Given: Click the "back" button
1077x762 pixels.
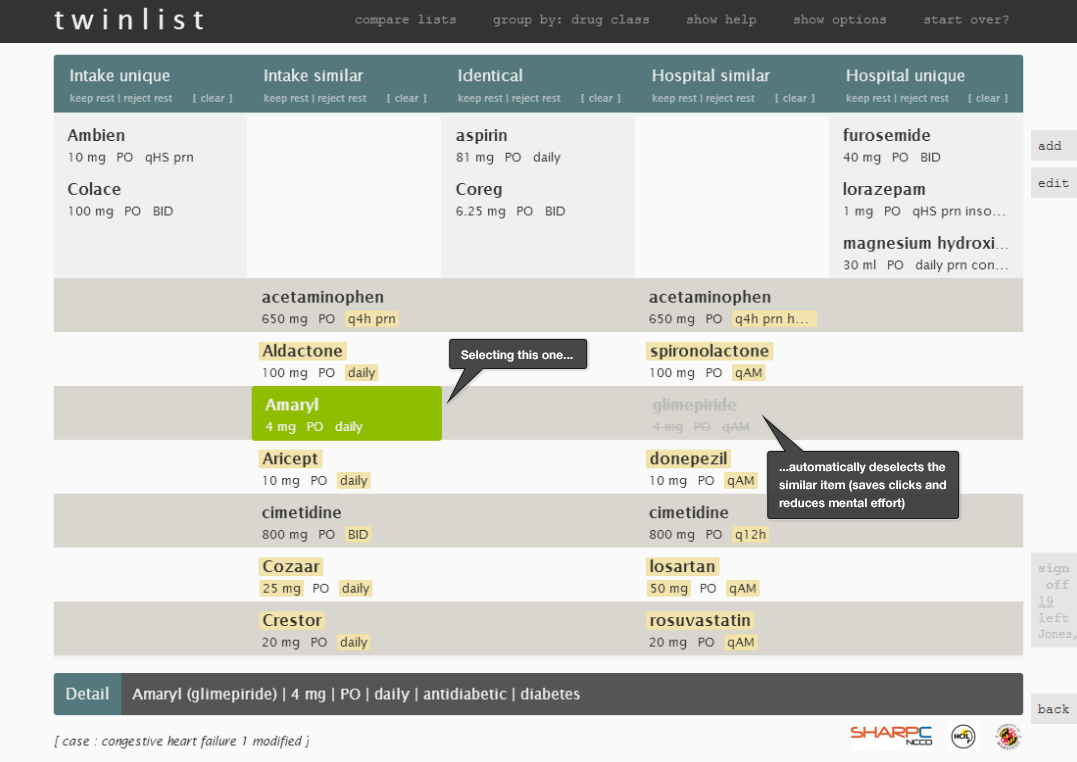Looking at the screenshot, I should pos(1053,709).
